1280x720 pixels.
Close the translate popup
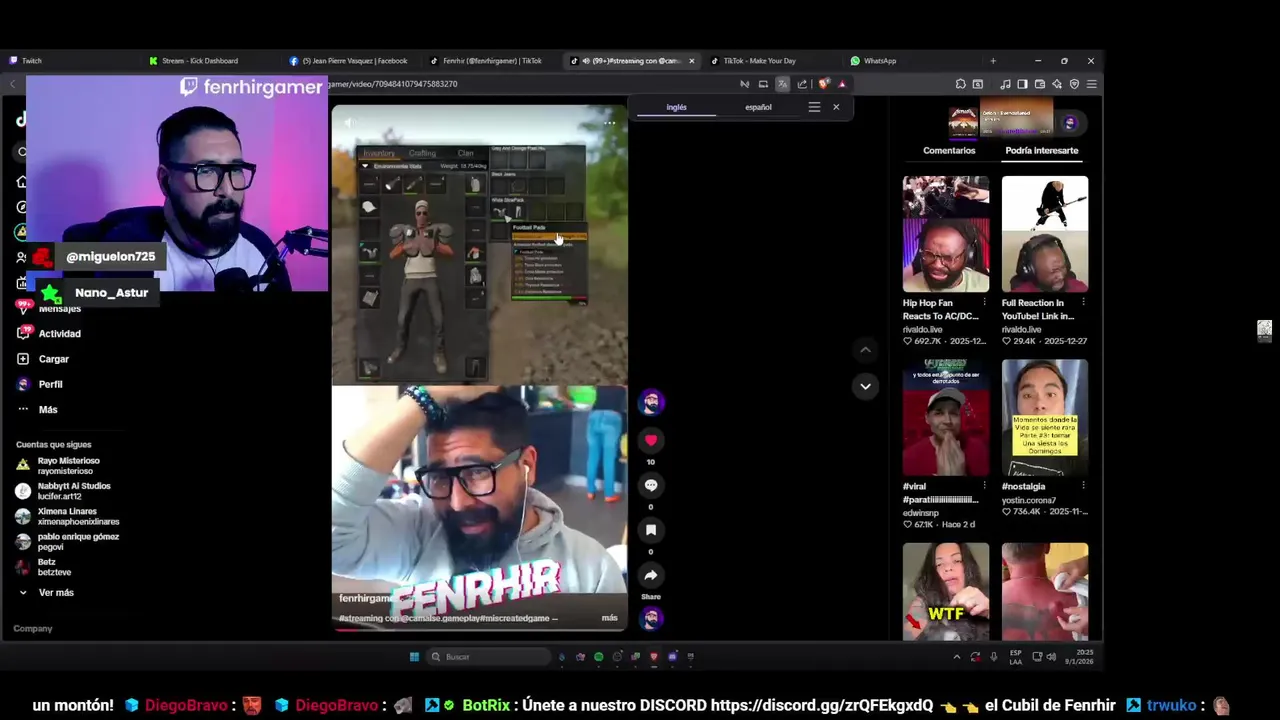(836, 107)
